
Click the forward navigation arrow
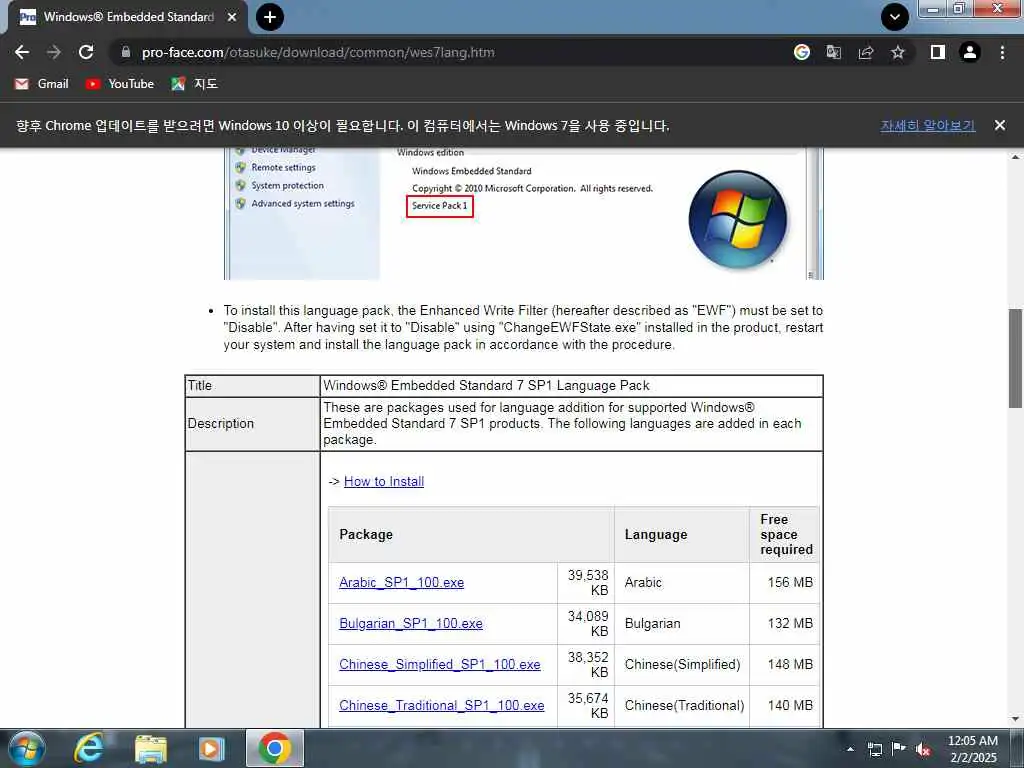[x=54, y=52]
